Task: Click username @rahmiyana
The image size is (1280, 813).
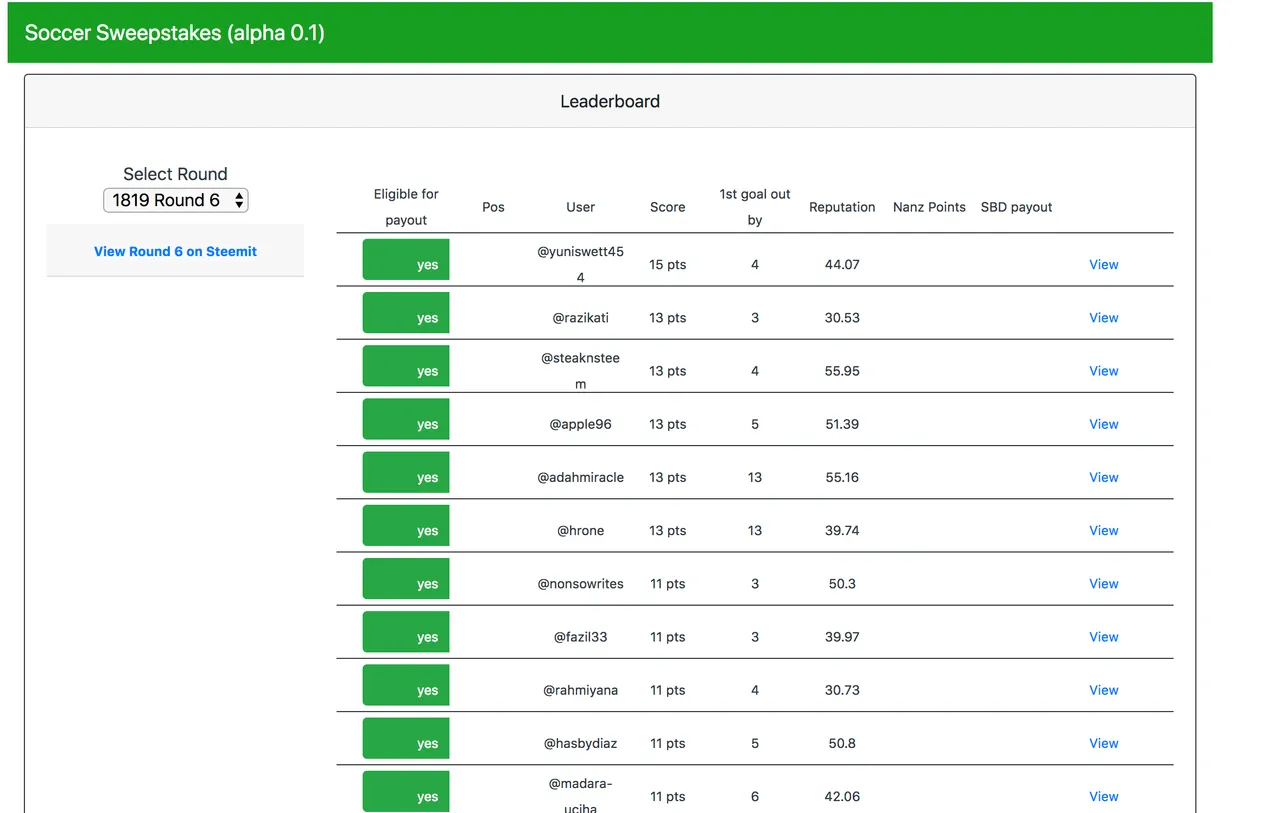Action: click(581, 690)
